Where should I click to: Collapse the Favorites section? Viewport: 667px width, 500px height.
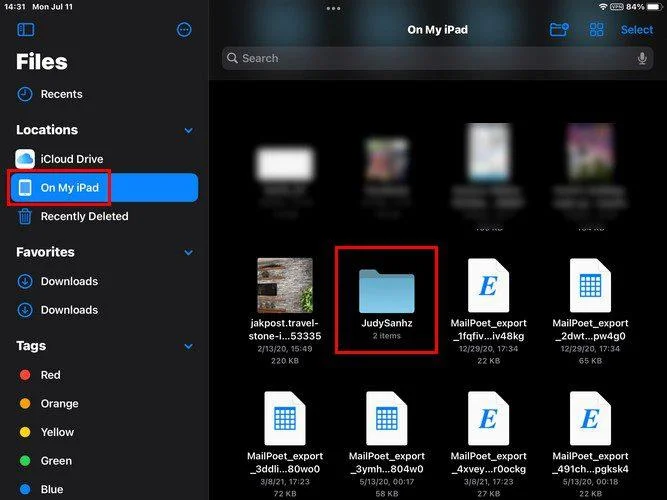click(189, 252)
